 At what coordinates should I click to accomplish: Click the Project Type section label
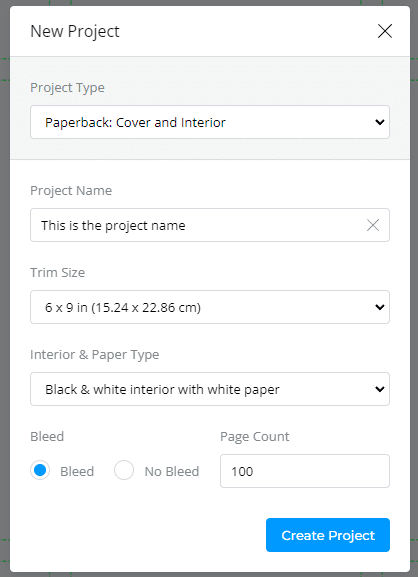point(67,88)
